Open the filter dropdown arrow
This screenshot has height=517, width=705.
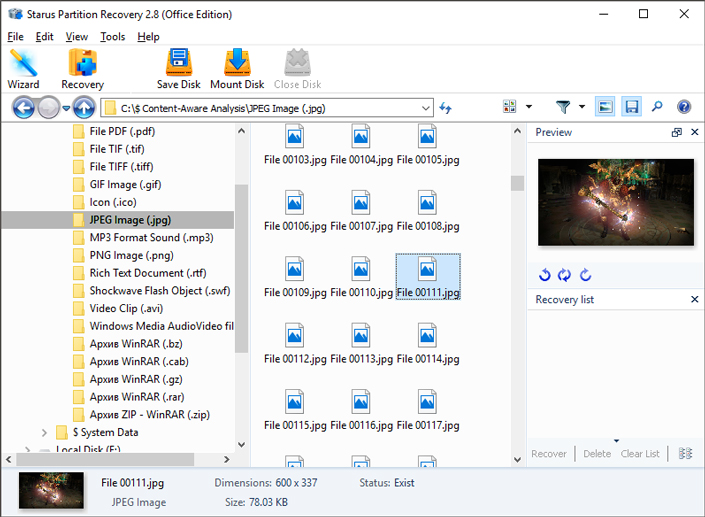(582, 107)
